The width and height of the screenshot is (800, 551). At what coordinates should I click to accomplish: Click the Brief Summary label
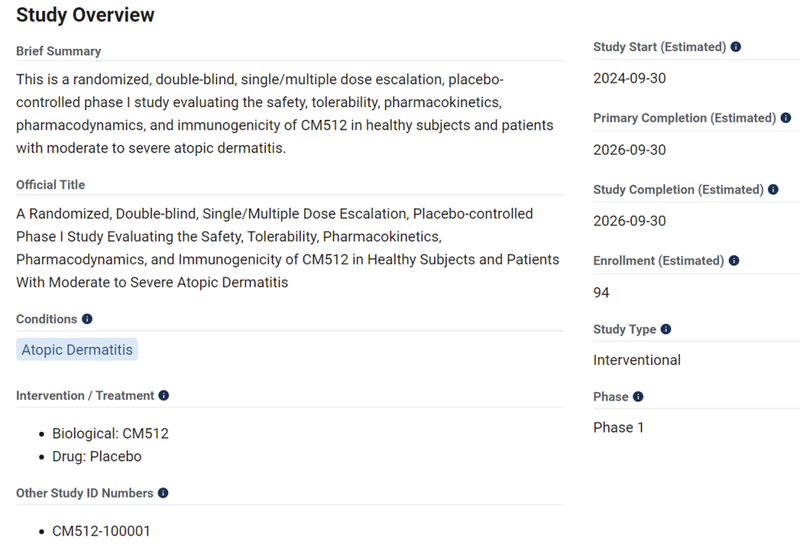[x=58, y=51]
